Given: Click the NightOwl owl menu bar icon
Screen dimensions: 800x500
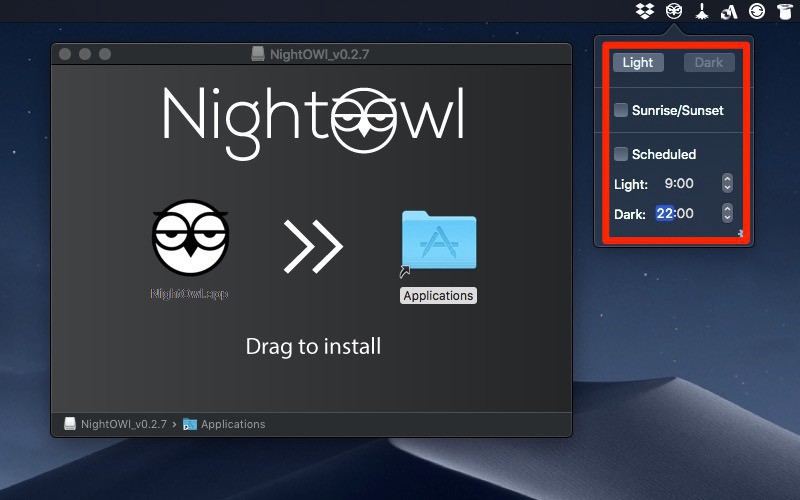Looking at the screenshot, I should pos(674,11).
